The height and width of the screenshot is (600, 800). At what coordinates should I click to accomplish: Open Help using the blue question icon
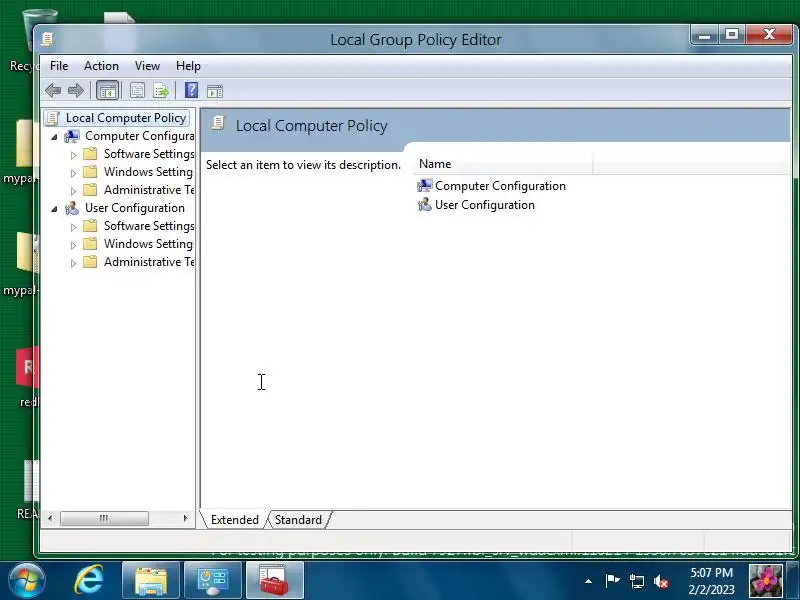click(x=191, y=90)
